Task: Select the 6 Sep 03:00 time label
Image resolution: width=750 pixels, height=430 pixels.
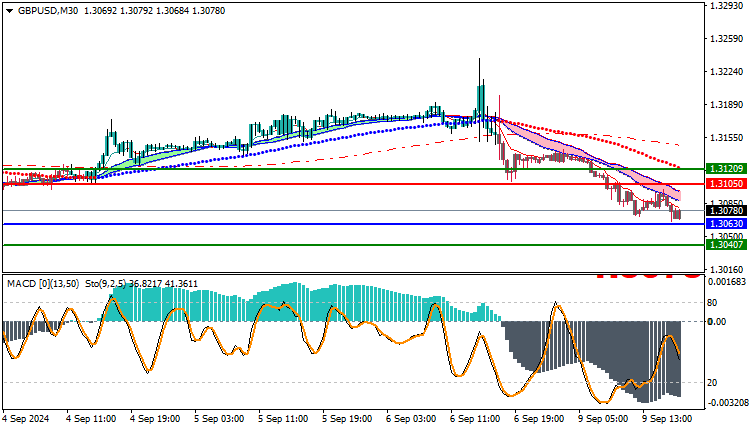Action: 411,419
